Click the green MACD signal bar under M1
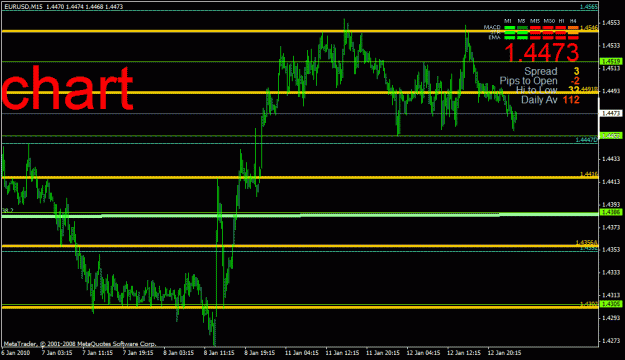Viewport: 625px width, 360px height. (x=509, y=28)
